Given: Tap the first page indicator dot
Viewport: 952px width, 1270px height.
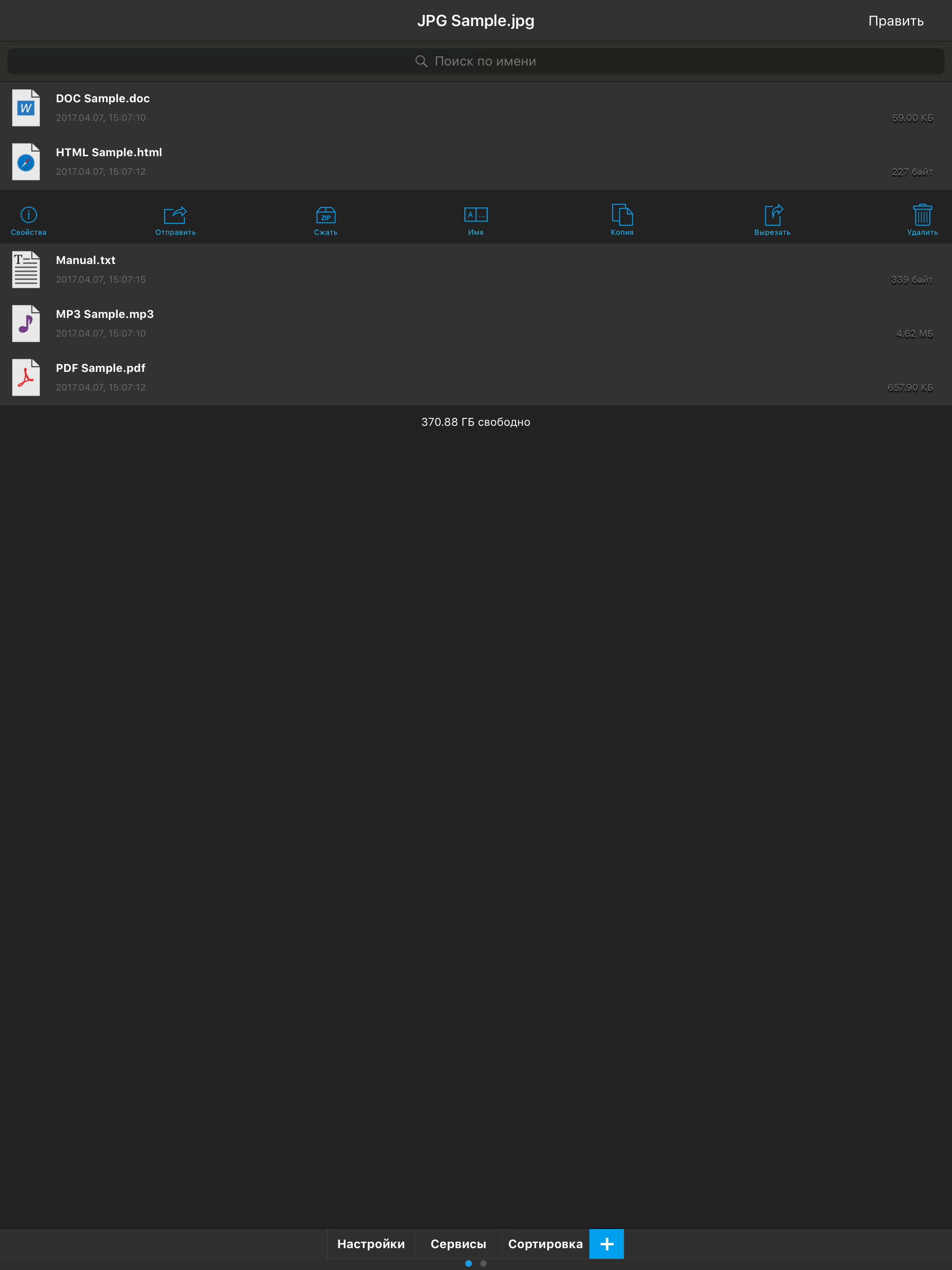Looking at the screenshot, I should pyautogui.click(x=469, y=1263).
